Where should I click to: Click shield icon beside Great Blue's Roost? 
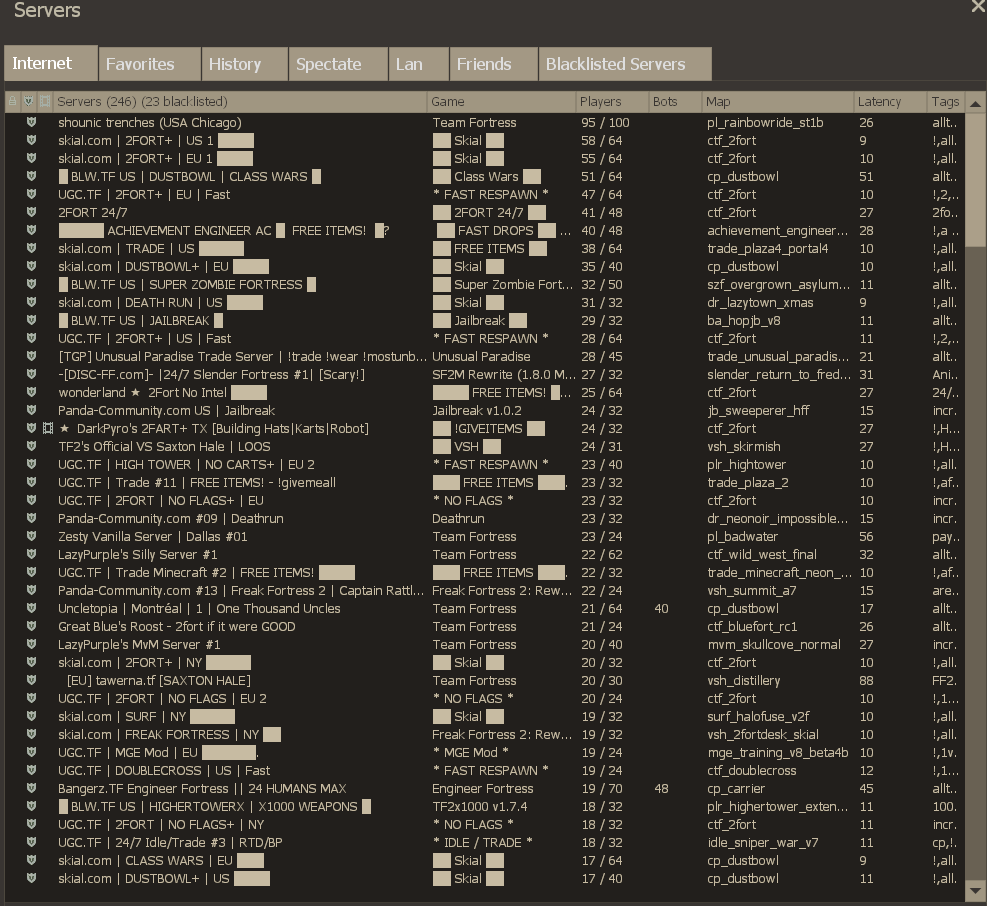31,626
